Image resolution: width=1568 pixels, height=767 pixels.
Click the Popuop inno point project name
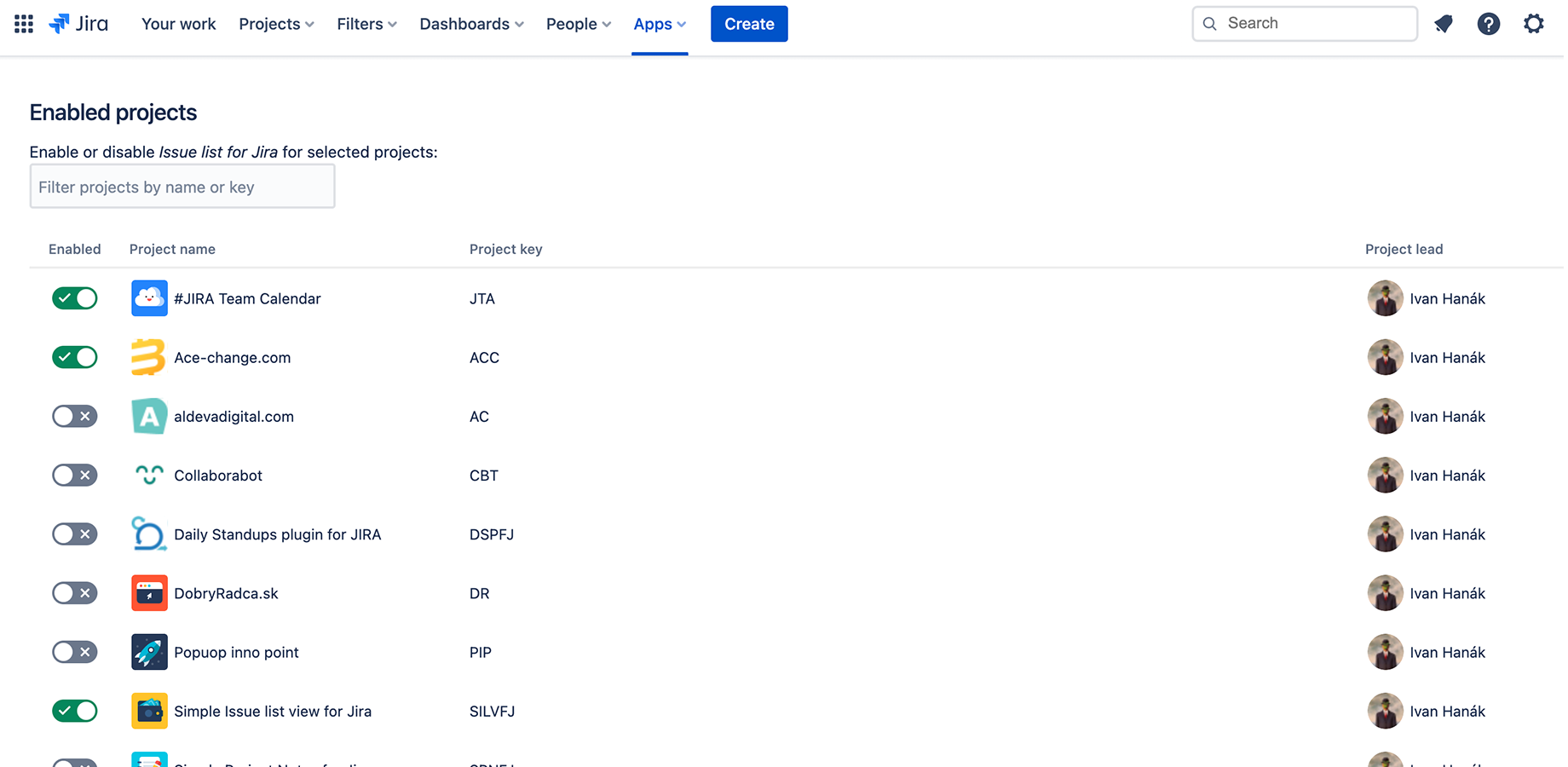click(x=236, y=652)
